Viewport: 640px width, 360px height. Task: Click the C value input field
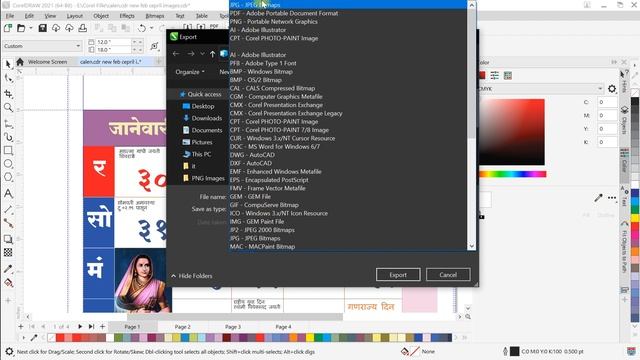[607, 102]
